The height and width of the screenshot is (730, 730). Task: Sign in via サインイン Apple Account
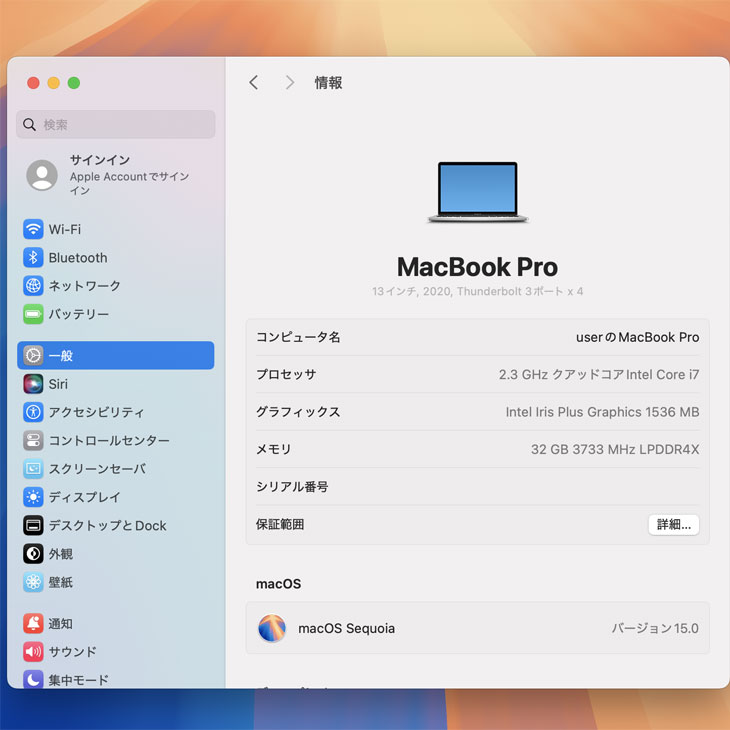point(115,175)
